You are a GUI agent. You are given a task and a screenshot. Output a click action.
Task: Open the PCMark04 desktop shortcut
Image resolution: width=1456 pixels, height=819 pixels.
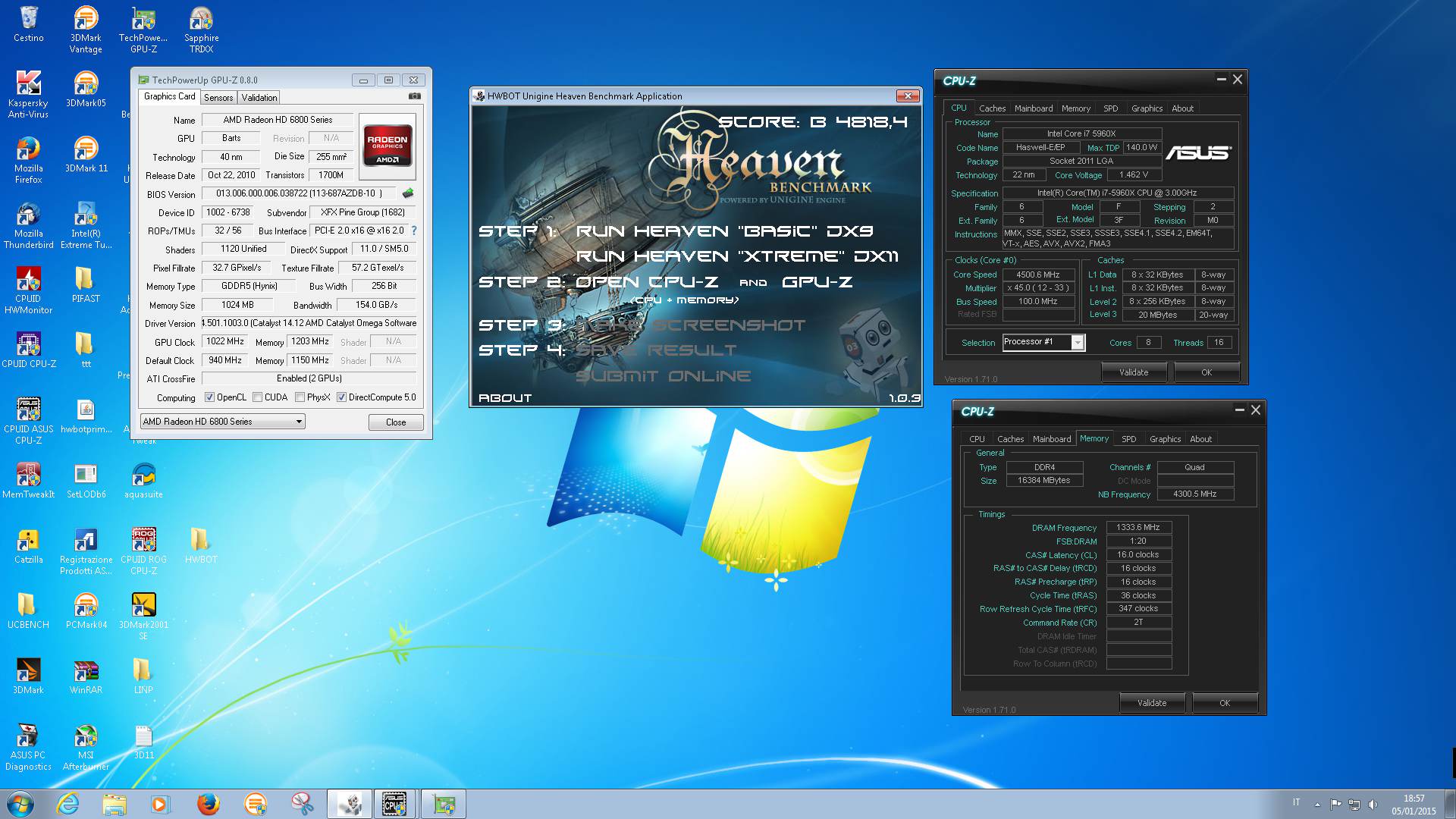coord(86,611)
